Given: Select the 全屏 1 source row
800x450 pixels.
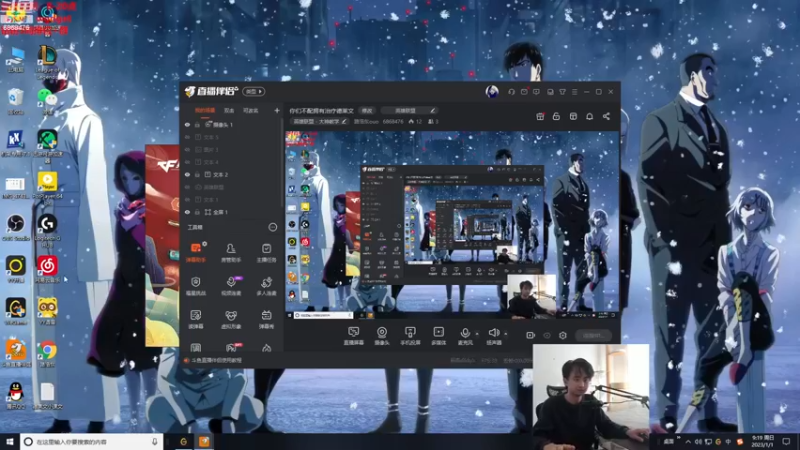Looking at the screenshot, I should coord(232,212).
